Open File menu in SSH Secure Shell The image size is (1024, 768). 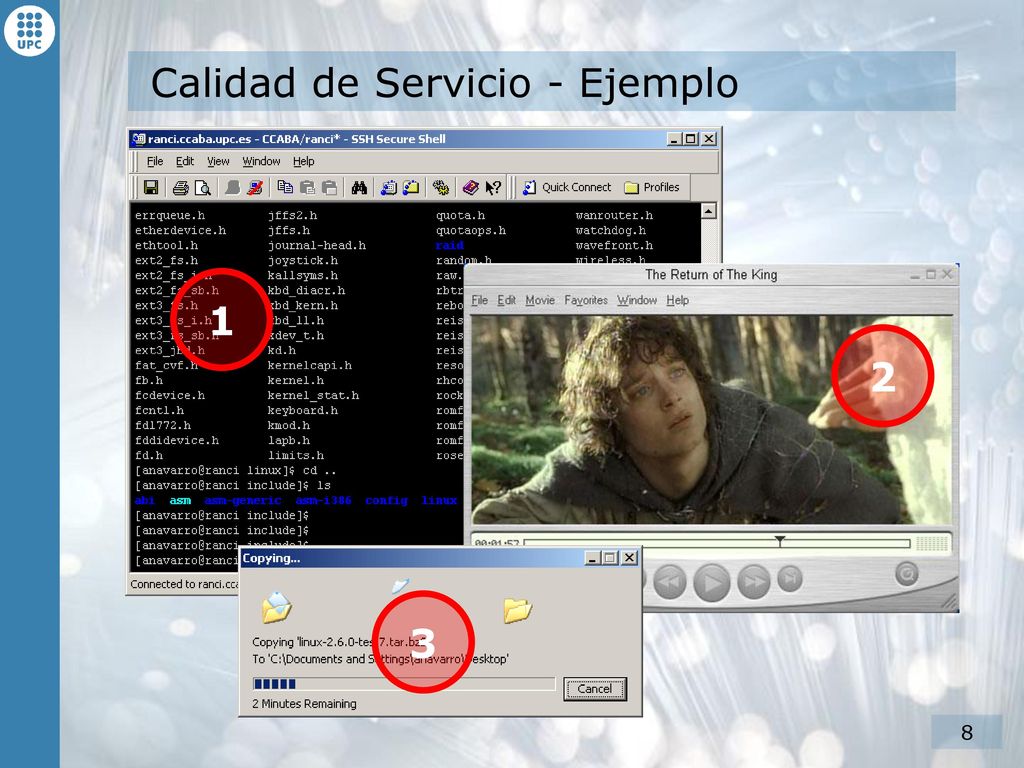pyautogui.click(x=155, y=161)
